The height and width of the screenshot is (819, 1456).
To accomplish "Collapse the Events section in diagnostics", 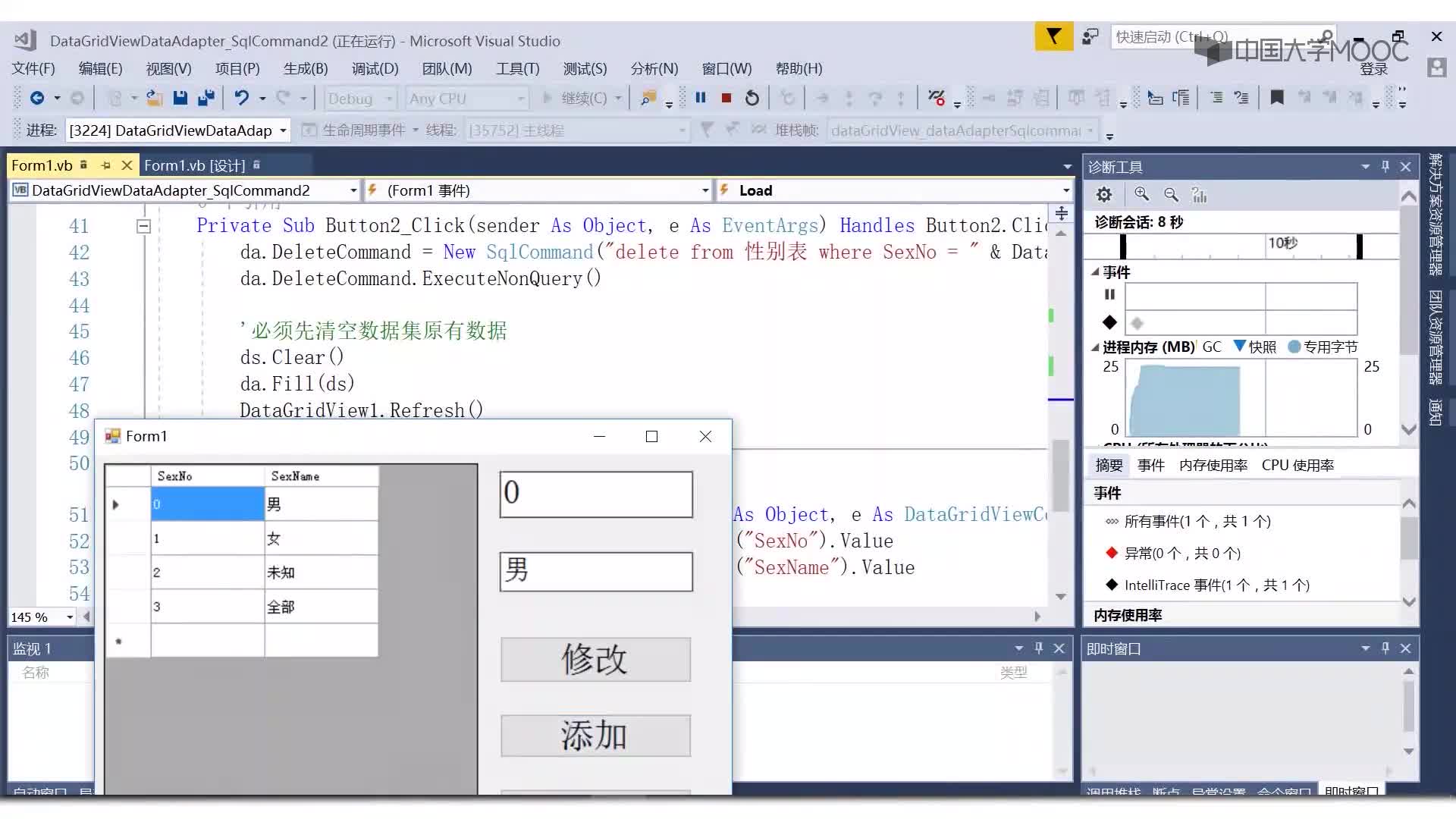I will tap(1095, 271).
